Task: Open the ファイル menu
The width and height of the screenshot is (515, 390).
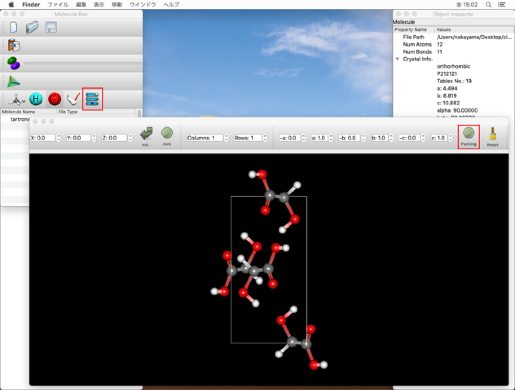Action: pos(58,4)
